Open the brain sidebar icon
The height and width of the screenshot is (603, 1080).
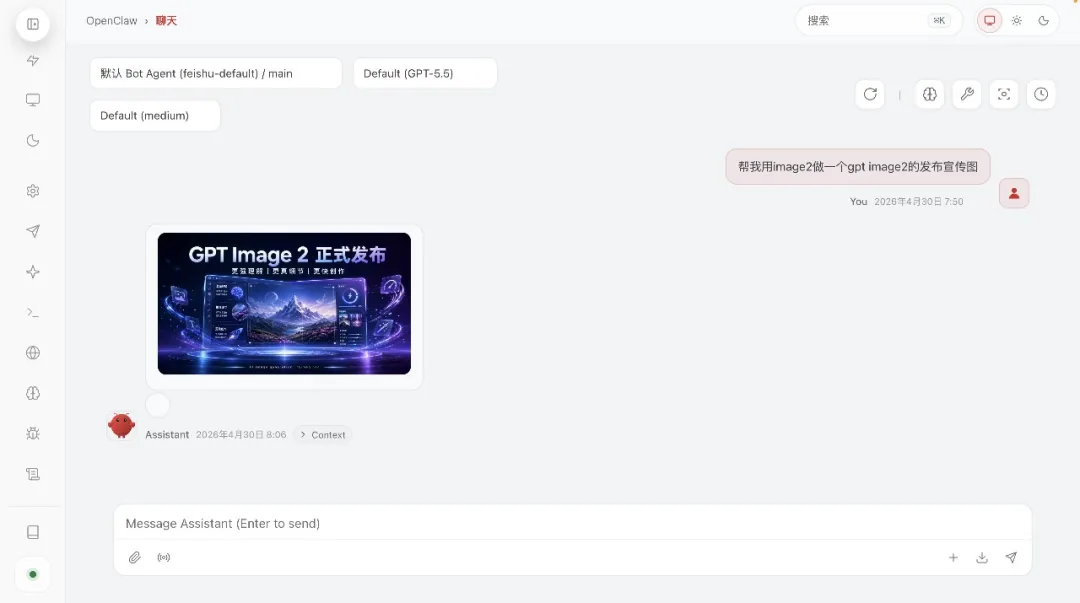pyautogui.click(x=32, y=393)
